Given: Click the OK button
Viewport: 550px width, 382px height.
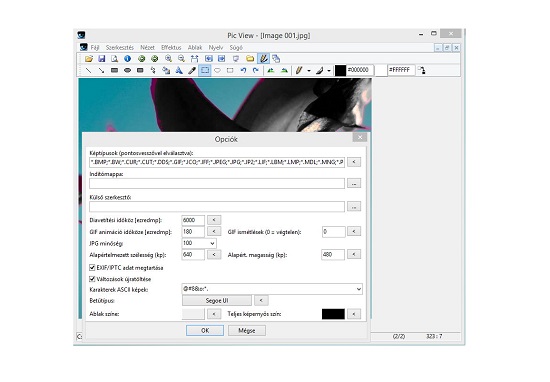Looking at the screenshot, I should click(205, 330).
